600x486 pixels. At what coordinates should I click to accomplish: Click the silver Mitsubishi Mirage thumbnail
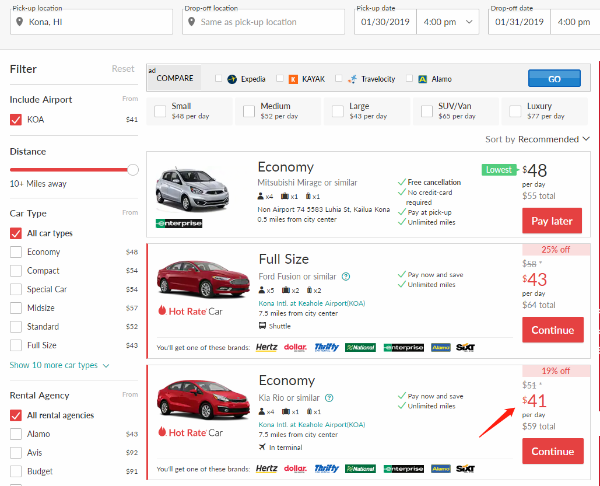coord(192,189)
